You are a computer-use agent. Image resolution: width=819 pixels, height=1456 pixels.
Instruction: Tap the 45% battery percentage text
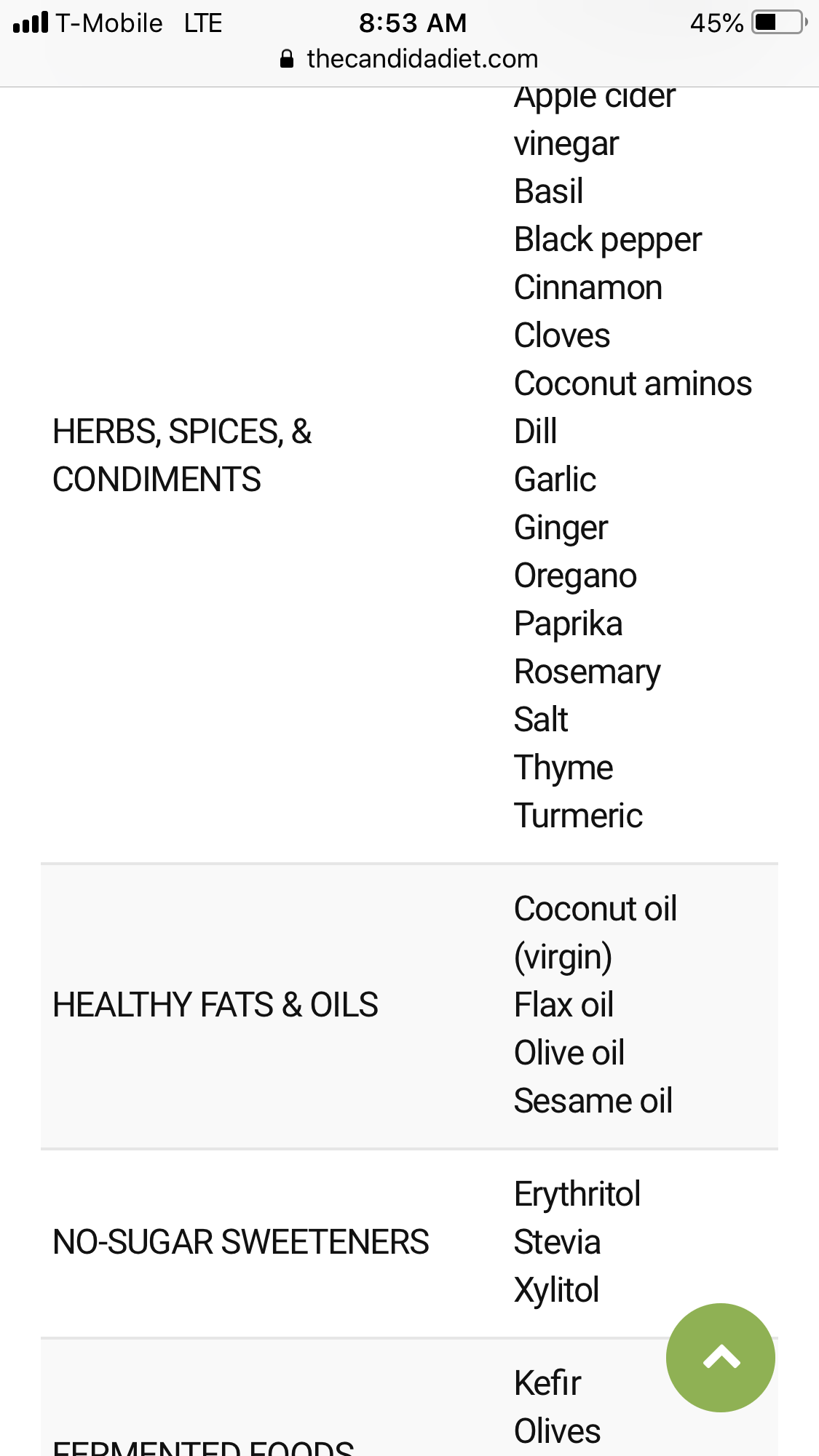(716, 23)
